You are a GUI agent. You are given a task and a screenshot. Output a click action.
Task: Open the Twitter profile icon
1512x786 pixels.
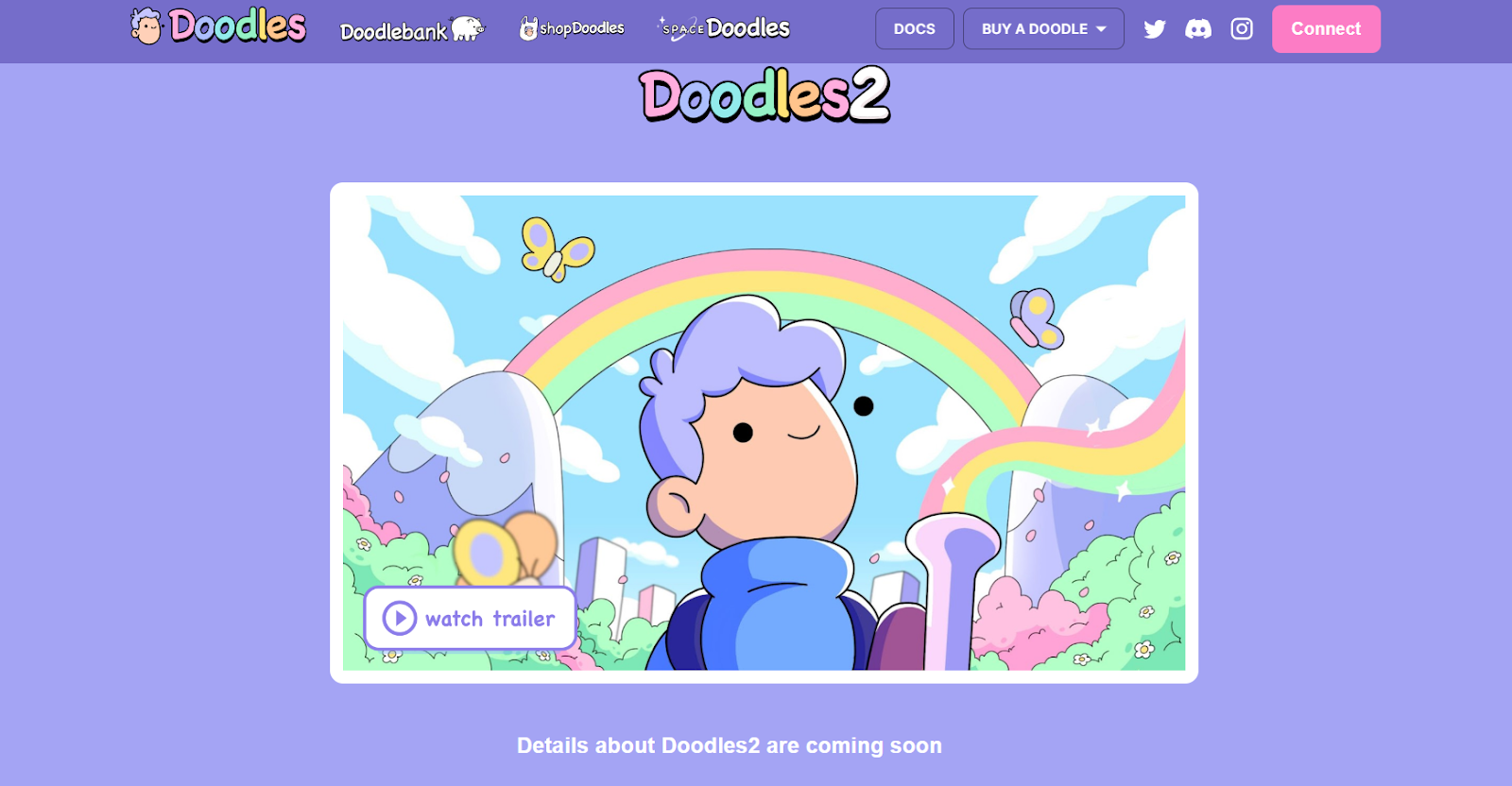[1154, 29]
